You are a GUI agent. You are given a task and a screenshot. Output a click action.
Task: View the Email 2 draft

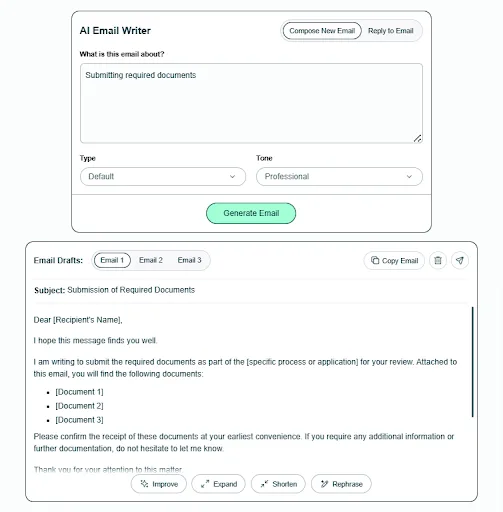151,260
